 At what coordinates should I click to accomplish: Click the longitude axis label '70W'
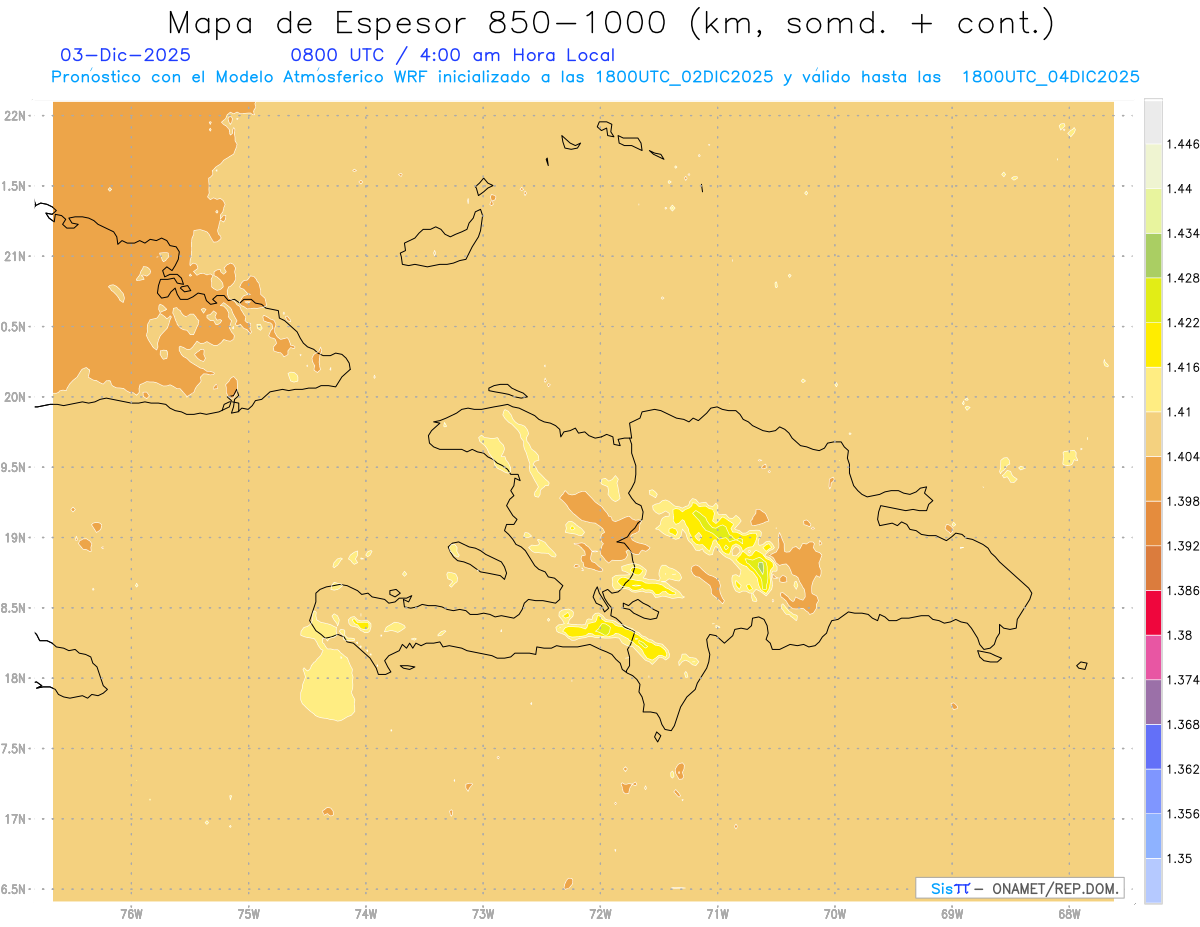click(x=835, y=913)
